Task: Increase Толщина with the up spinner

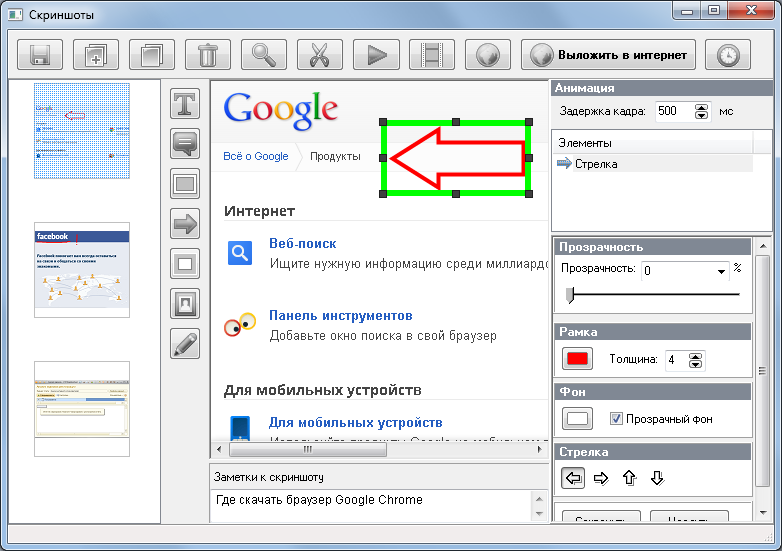Action: click(695, 356)
